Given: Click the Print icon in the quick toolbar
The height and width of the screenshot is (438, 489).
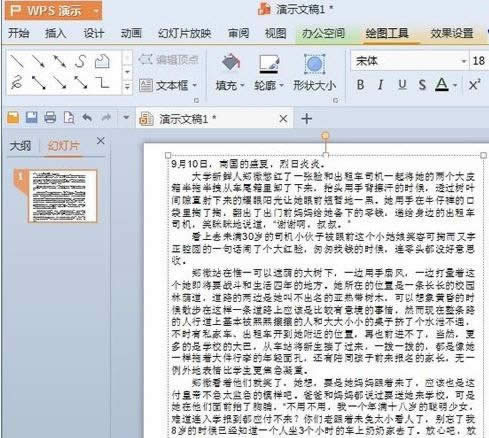Looking at the screenshot, I should (x=50, y=118).
